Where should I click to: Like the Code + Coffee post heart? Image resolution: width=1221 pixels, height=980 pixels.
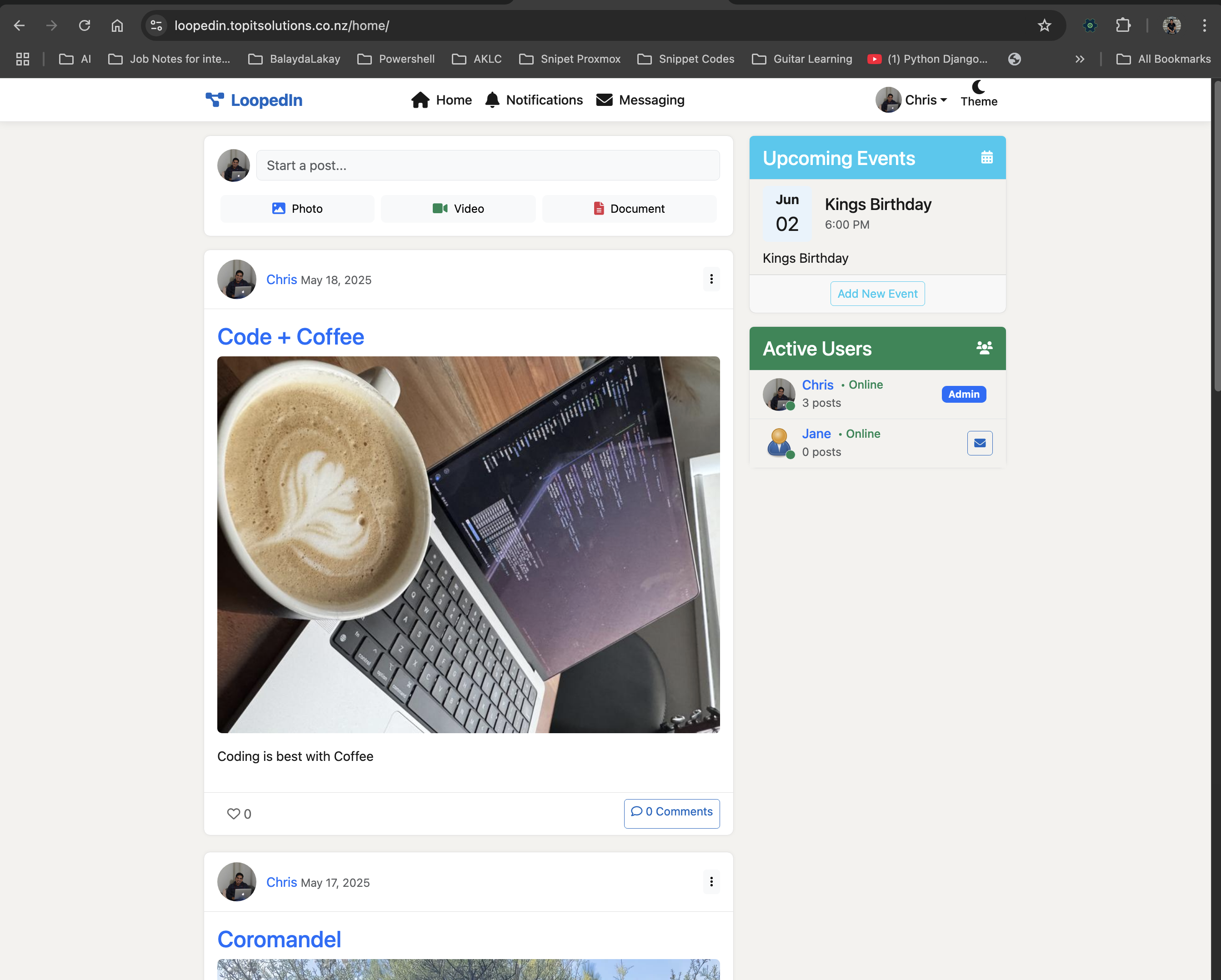tap(233, 813)
